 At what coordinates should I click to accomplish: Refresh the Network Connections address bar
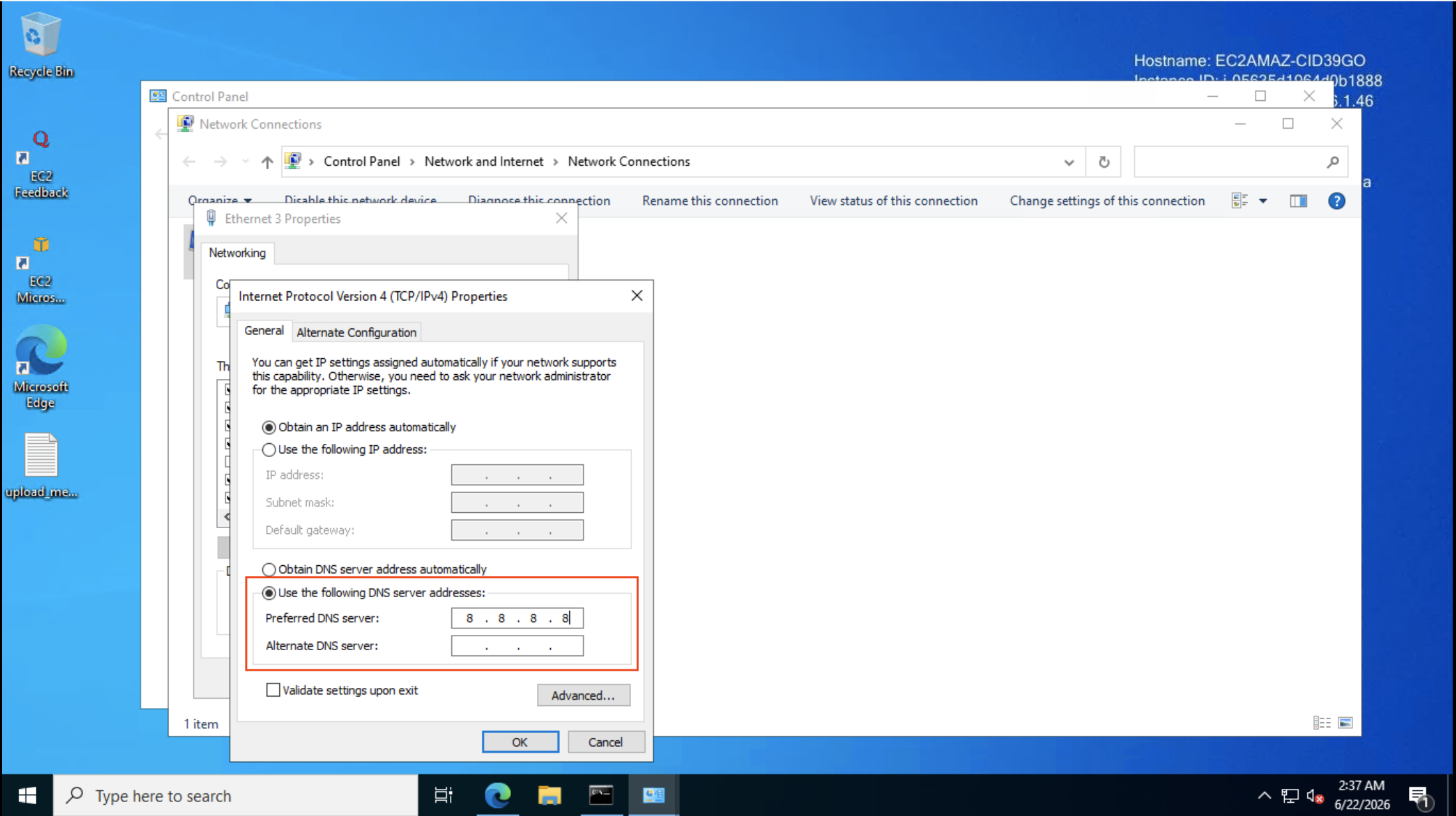1104,162
